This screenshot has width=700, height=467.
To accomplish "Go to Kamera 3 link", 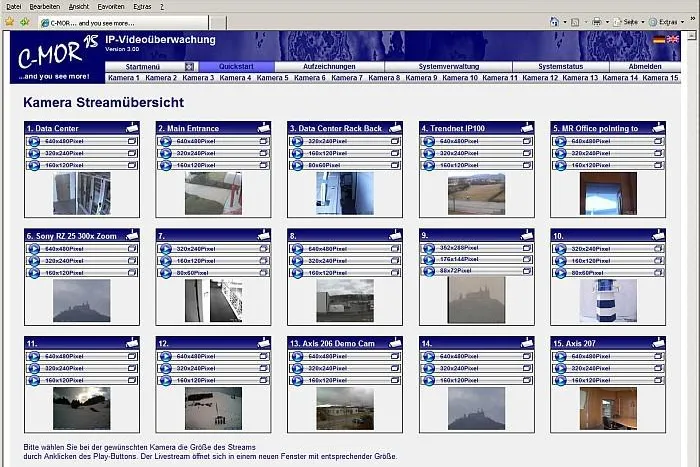I will coord(198,78).
